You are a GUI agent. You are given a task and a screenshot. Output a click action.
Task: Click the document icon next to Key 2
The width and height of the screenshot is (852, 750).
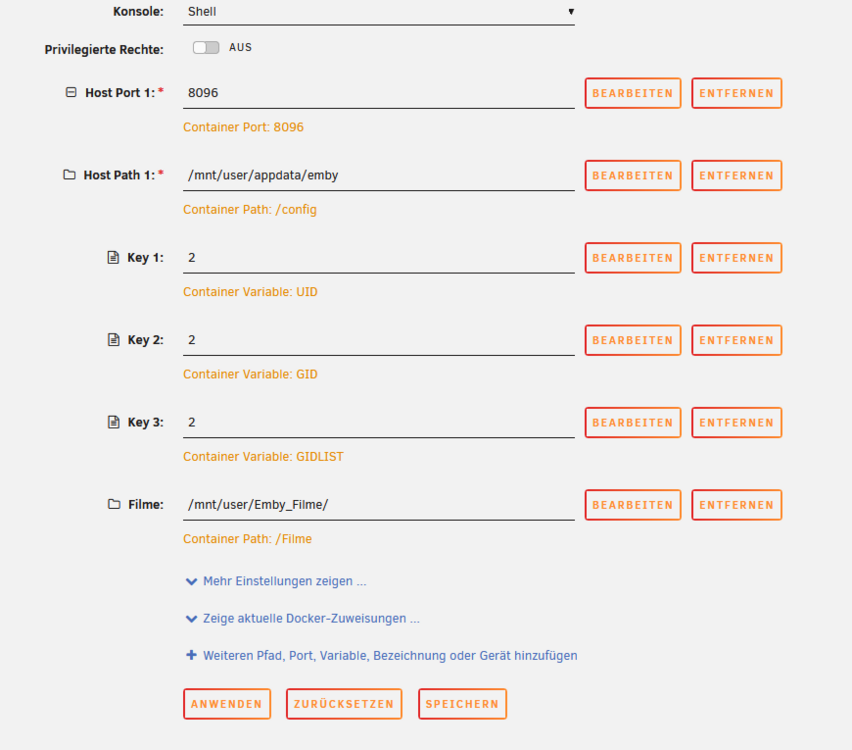point(113,340)
